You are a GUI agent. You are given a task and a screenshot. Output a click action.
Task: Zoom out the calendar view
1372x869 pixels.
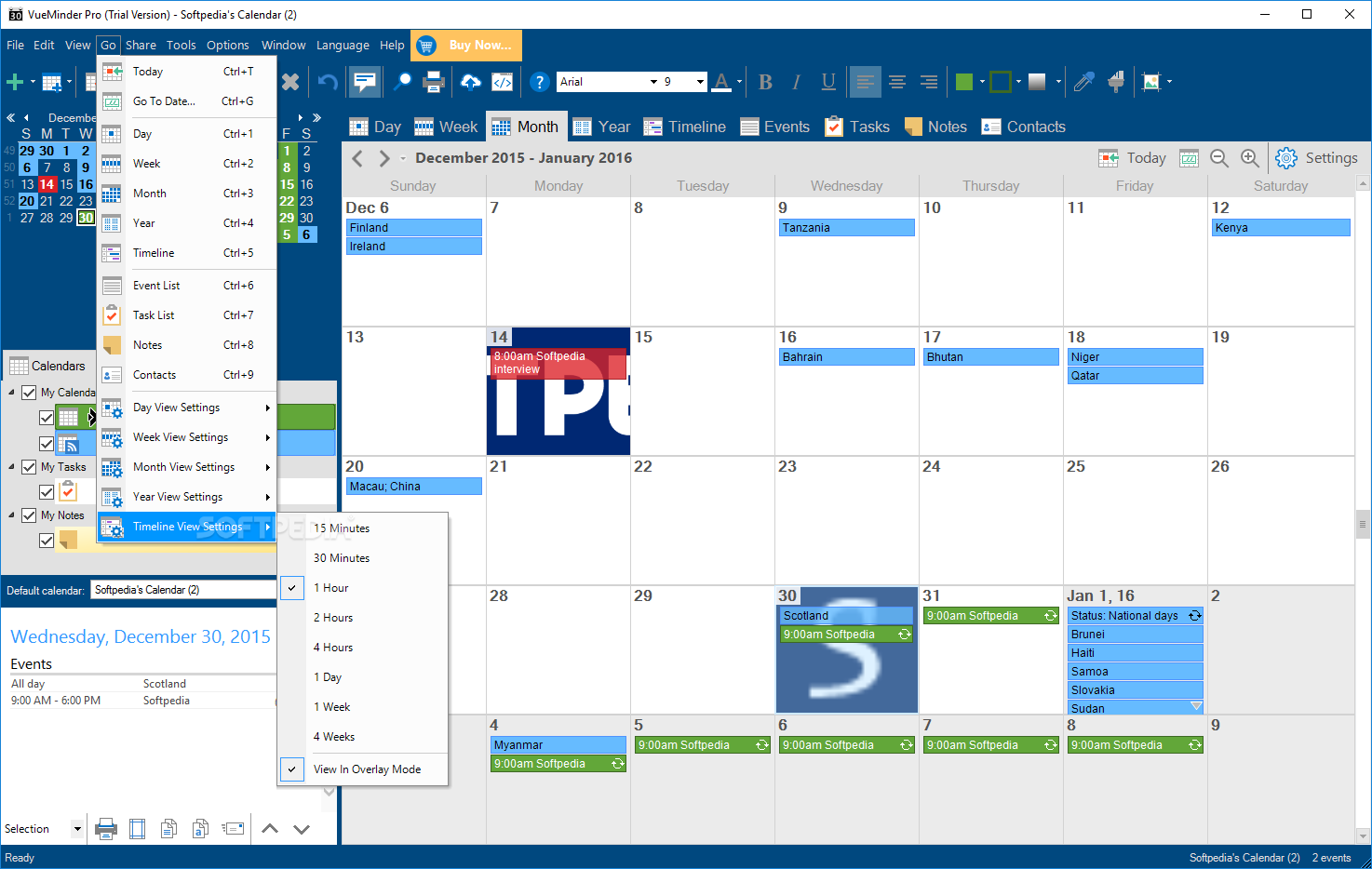point(1219,158)
